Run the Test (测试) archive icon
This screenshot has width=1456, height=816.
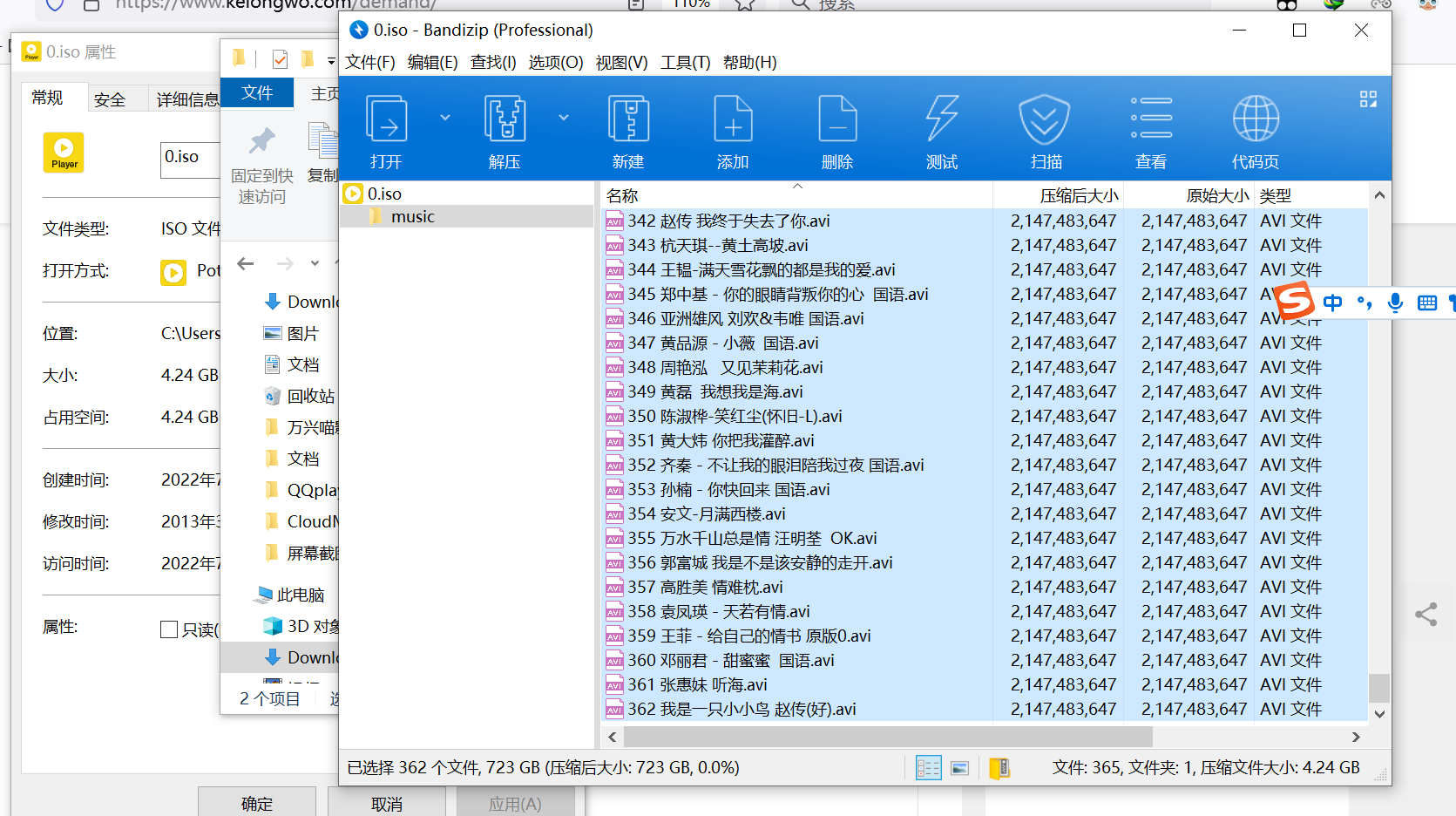(x=942, y=119)
